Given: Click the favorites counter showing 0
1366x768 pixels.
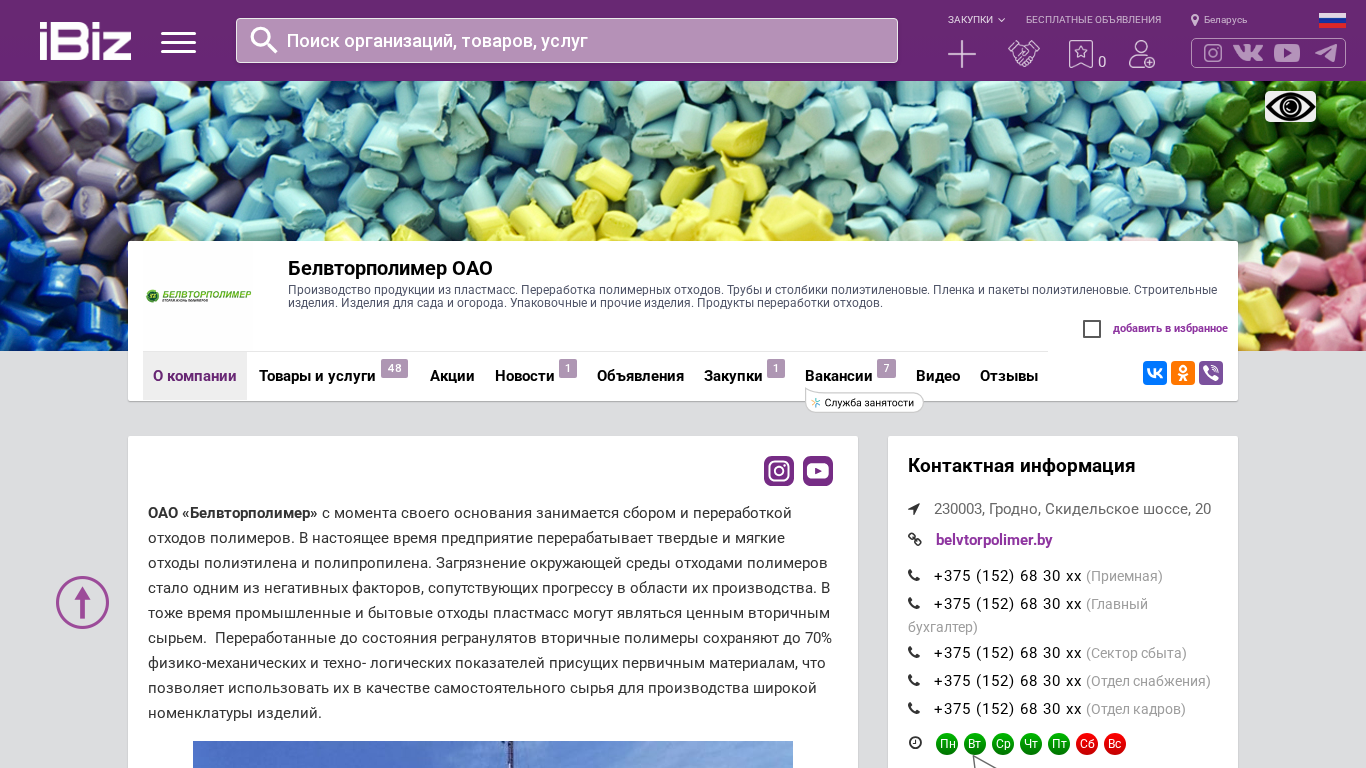Looking at the screenshot, I should coord(1102,62).
